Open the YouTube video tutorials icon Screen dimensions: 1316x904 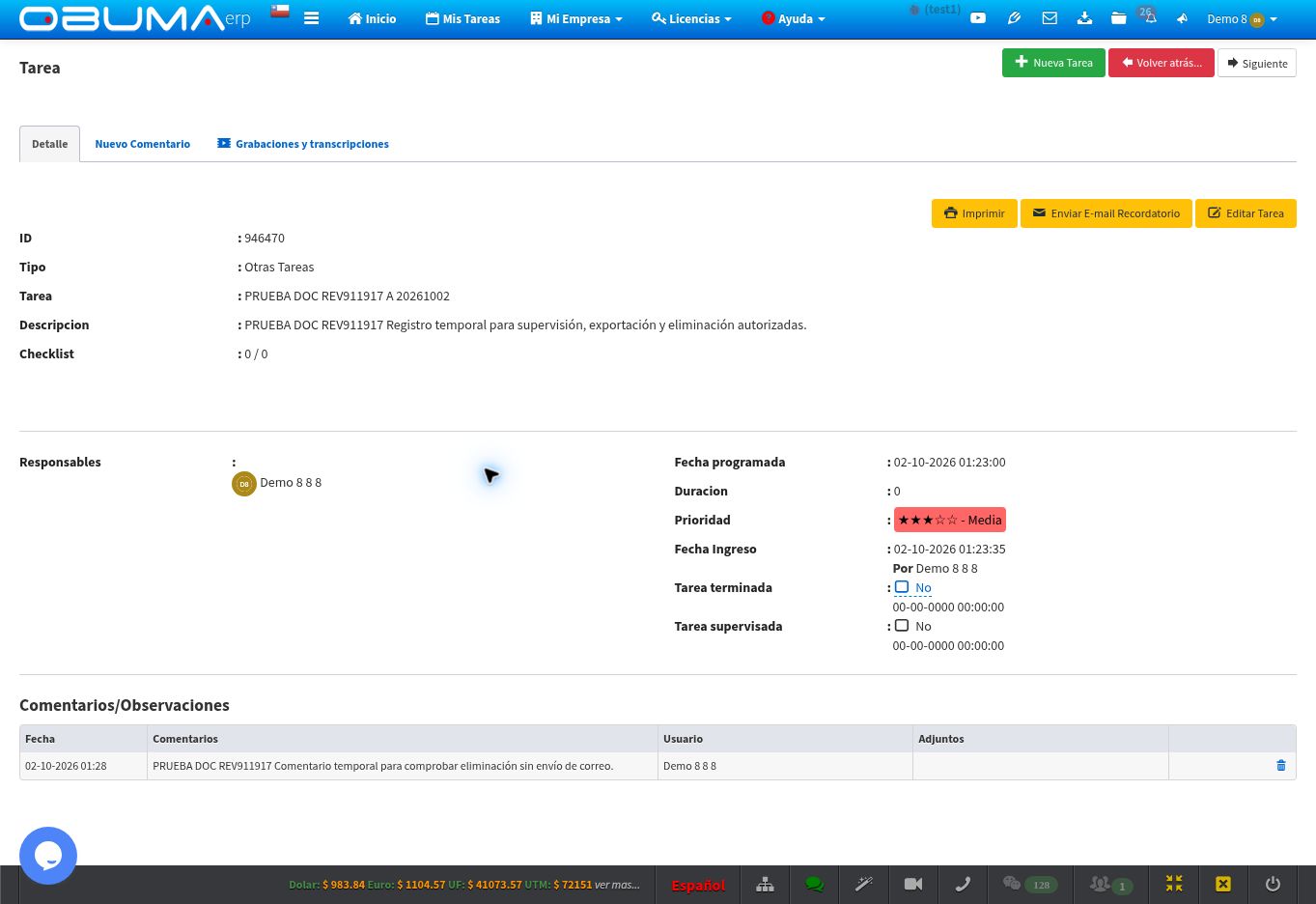978,18
